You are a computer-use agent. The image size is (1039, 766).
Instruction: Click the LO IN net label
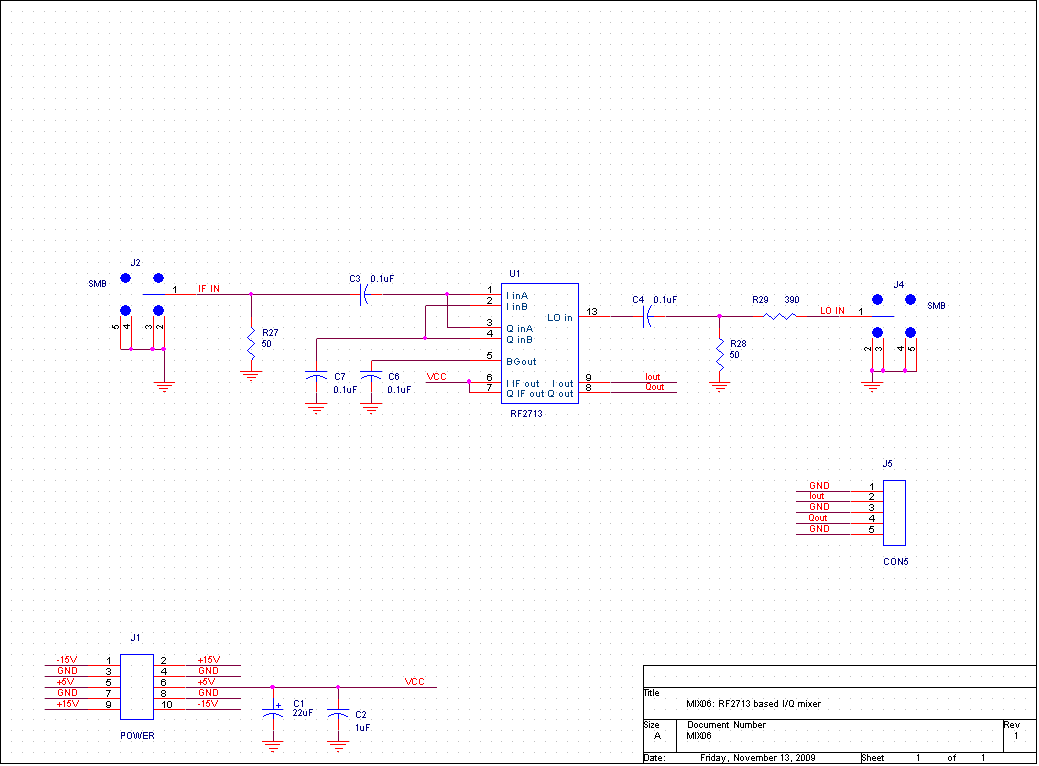832,311
